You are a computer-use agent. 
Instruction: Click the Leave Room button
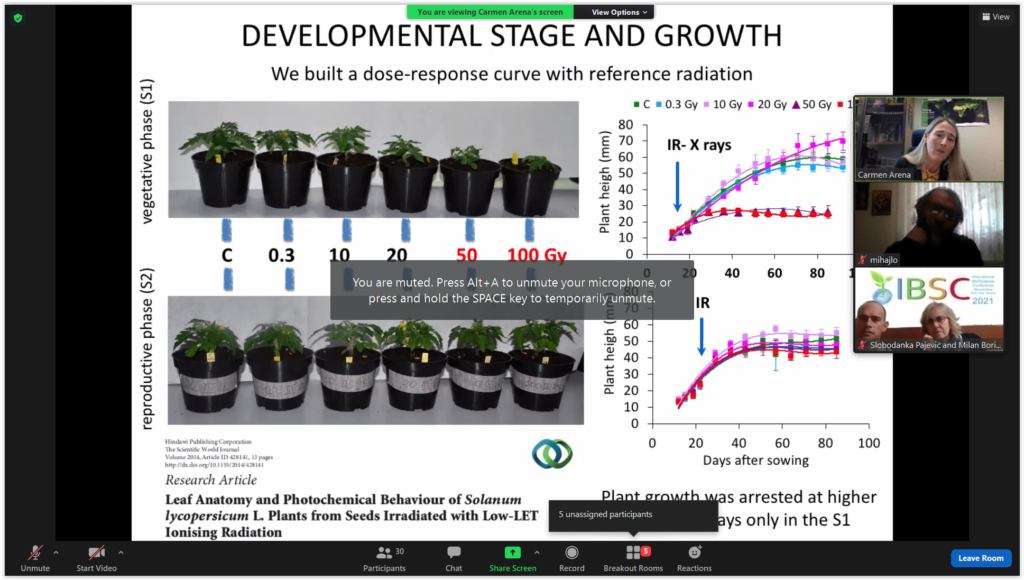coord(980,558)
